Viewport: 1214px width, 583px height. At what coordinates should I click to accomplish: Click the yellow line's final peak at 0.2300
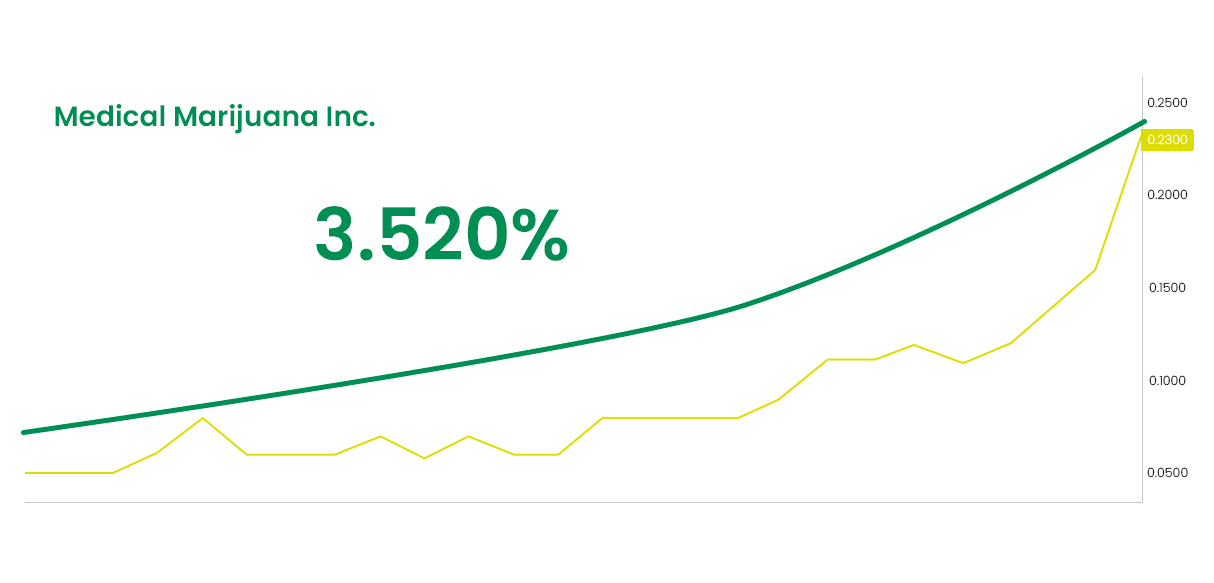1141,131
